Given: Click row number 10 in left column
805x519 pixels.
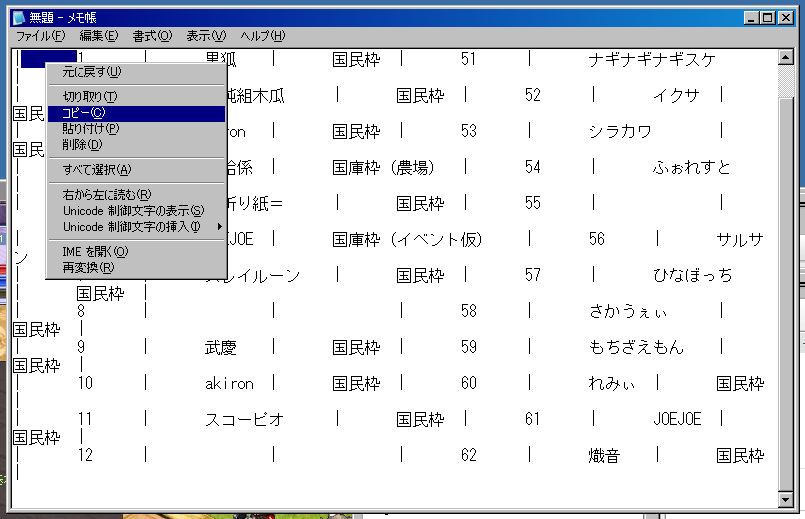Looking at the screenshot, I should pyautogui.click(x=85, y=383).
